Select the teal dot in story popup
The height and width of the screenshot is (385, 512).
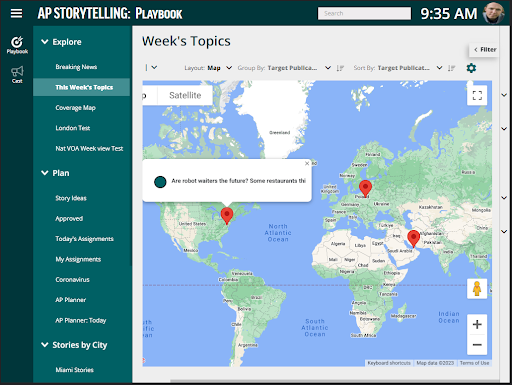pyautogui.click(x=160, y=182)
